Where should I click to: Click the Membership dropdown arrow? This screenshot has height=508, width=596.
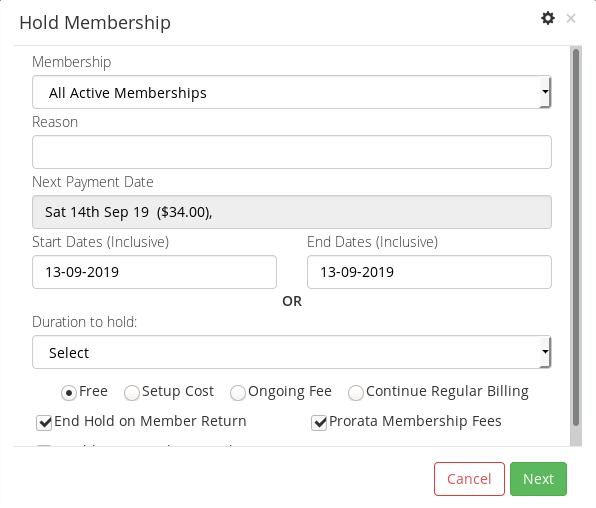(x=545, y=92)
